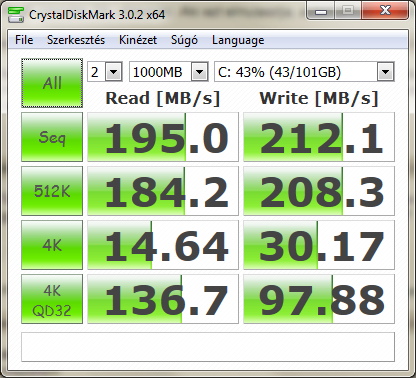Click the empty comment field at bottom

tap(208, 347)
